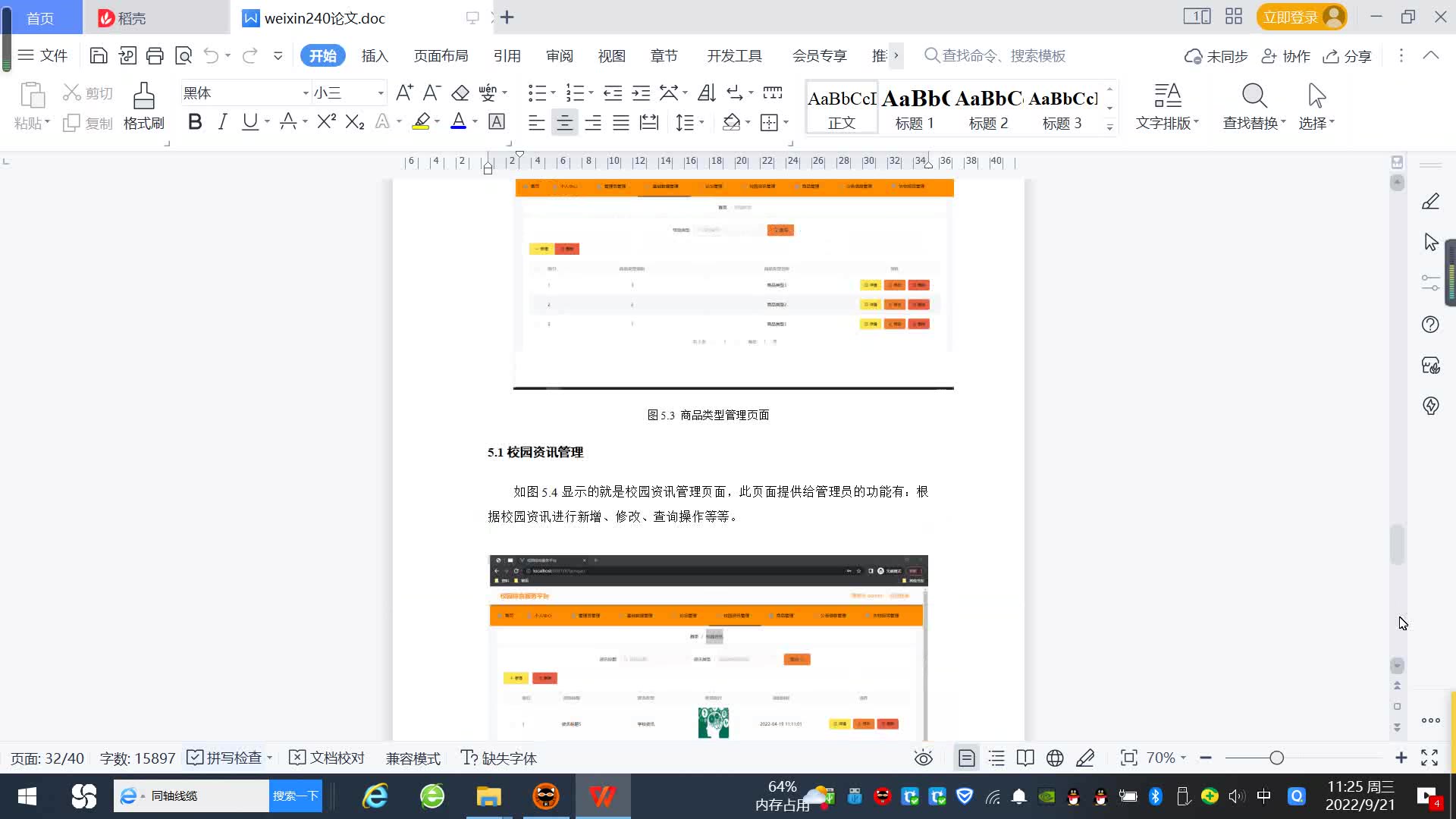The width and height of the screenshot is (1456, 819).
Task: Enable eye protection mode icon
Action: [x=923, y=758]
